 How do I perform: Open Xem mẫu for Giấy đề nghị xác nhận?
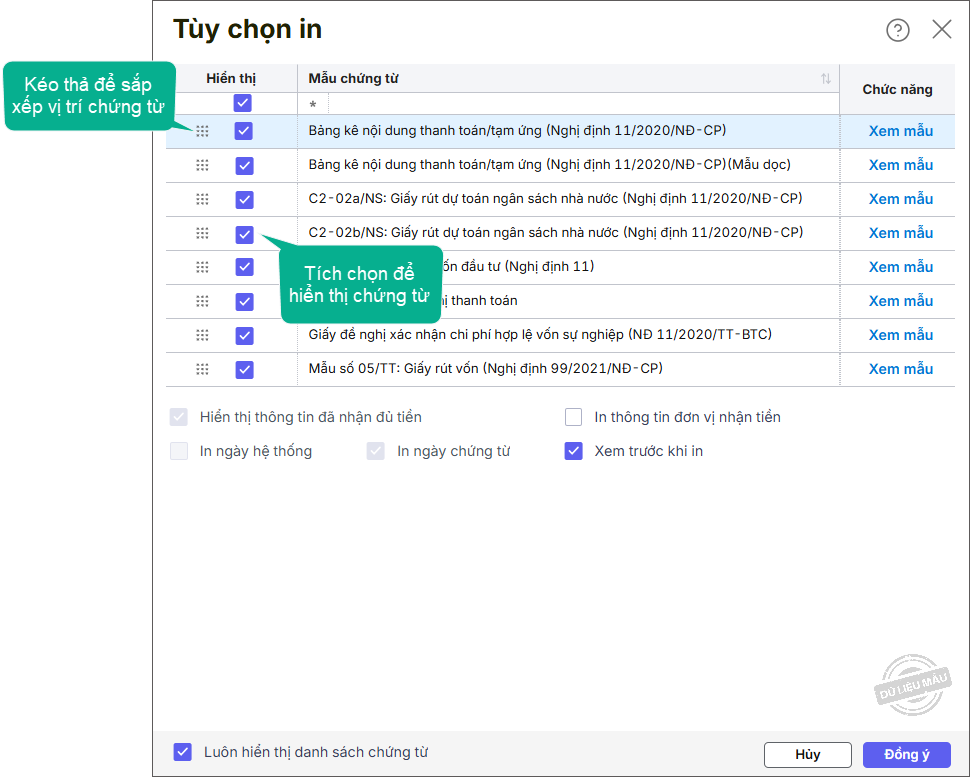(901, 335)
